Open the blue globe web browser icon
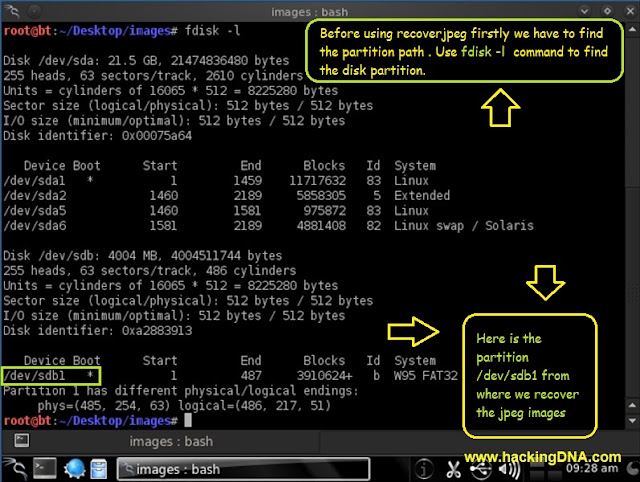 74,469
